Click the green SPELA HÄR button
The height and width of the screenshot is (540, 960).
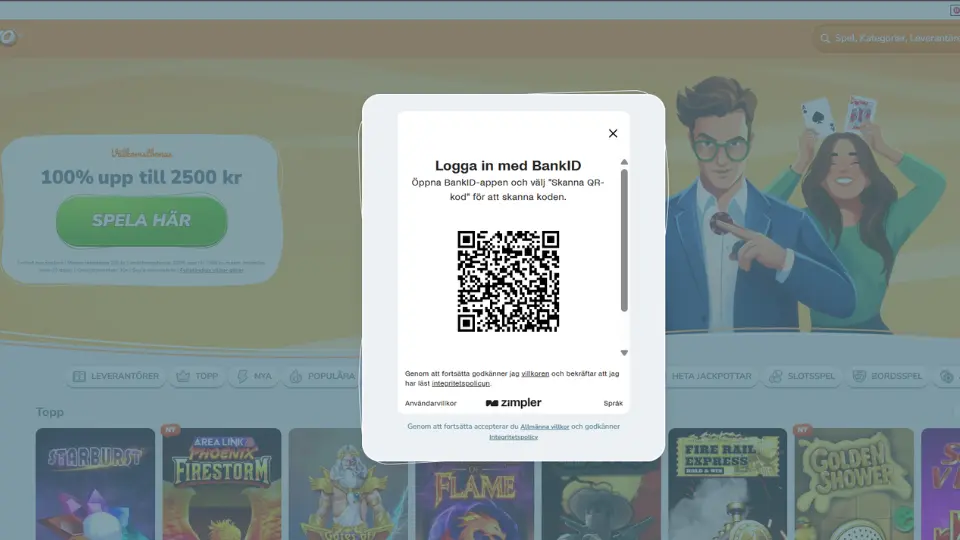click(x=141, y=221)
